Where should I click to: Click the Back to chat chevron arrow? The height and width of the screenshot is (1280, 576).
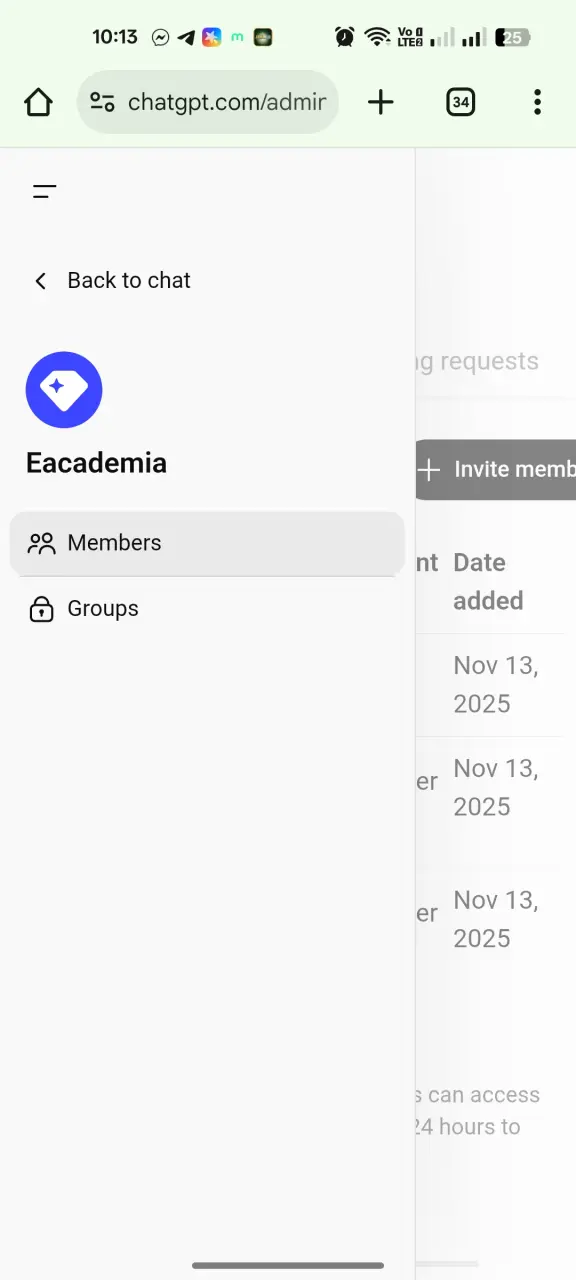click(x=40, y=281)
